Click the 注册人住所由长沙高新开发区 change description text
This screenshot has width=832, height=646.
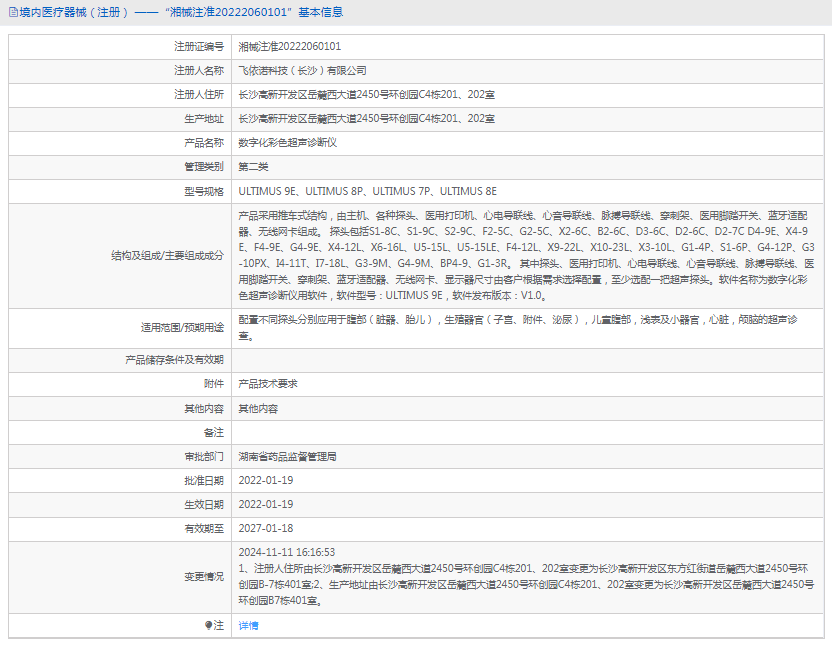(526, 584)
